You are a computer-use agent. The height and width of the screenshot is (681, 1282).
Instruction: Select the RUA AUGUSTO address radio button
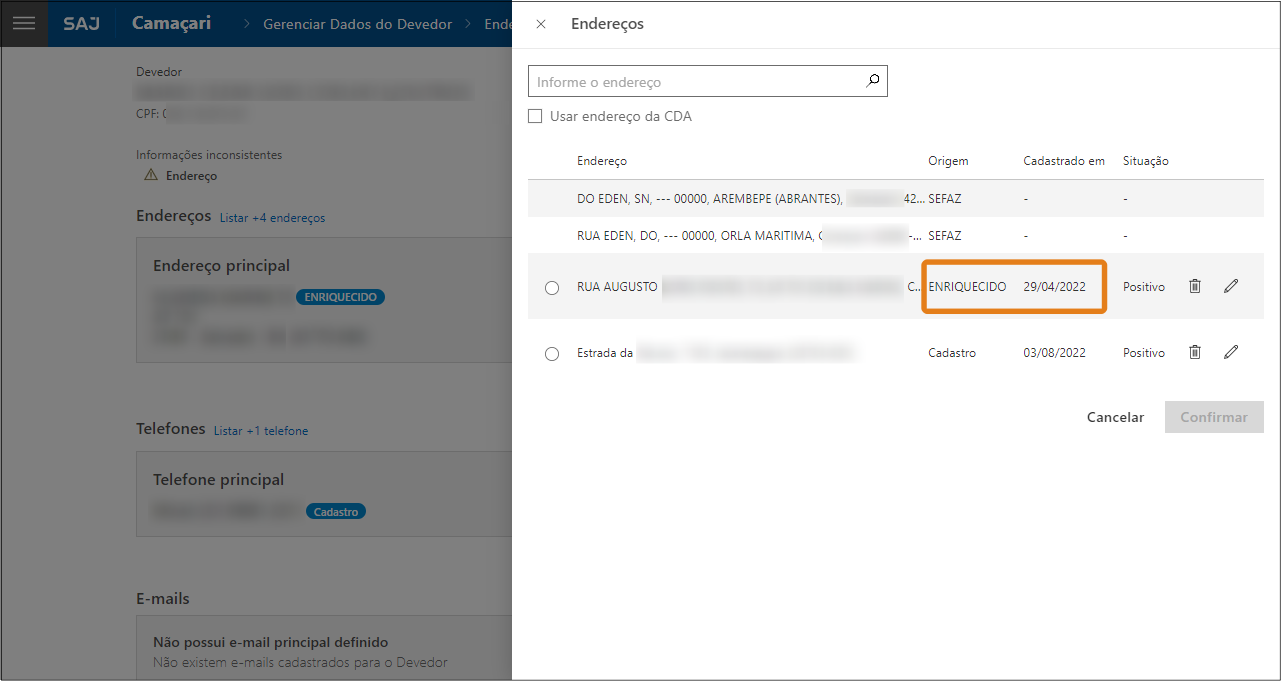coord(551,286)
